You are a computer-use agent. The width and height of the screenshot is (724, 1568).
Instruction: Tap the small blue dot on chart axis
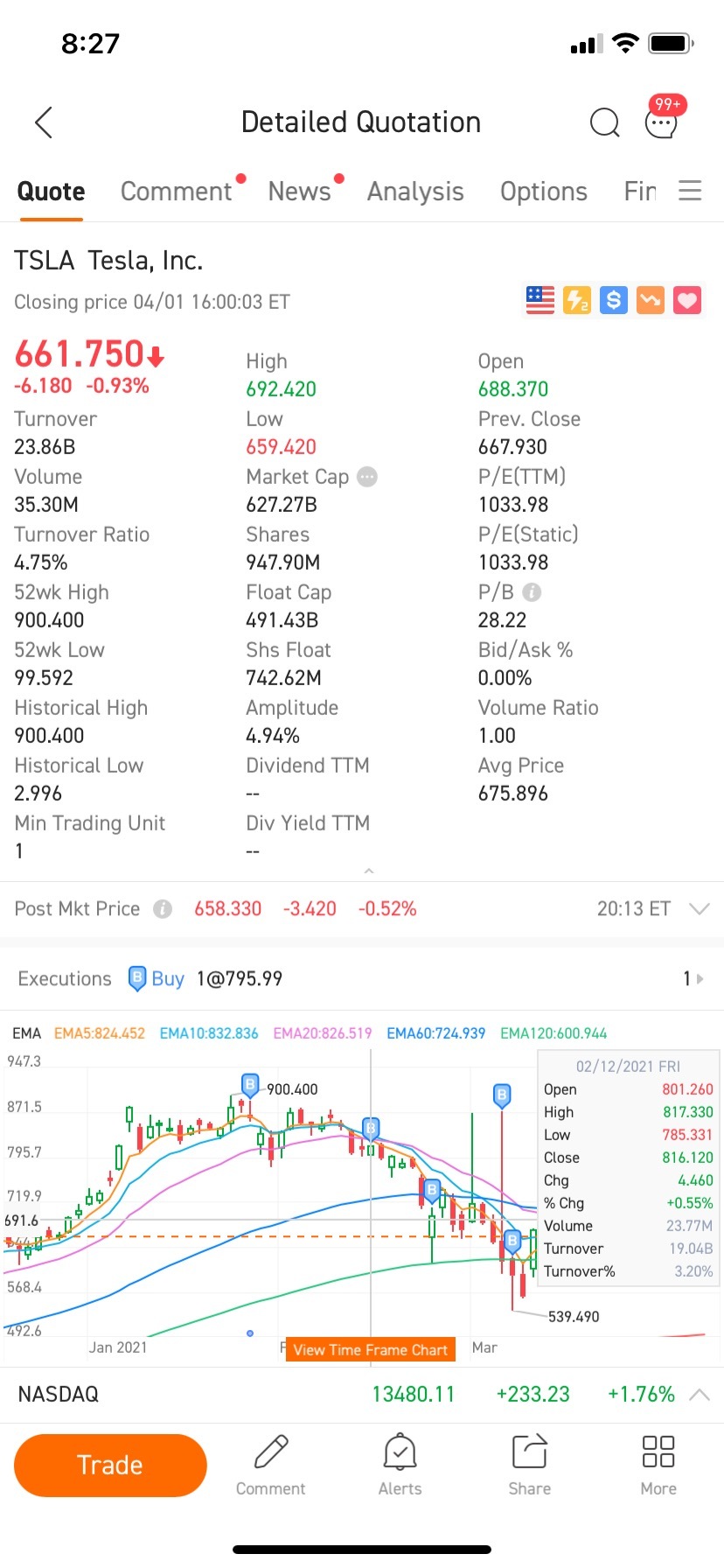click(x=250, y=1333)
